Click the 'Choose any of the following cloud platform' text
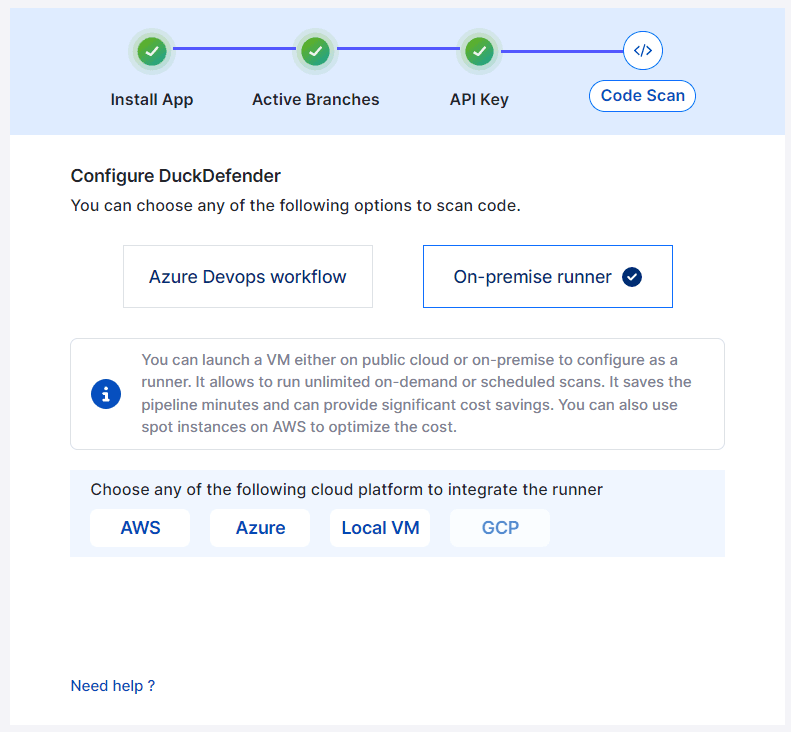The image size is (791, 732). point(347,489)
